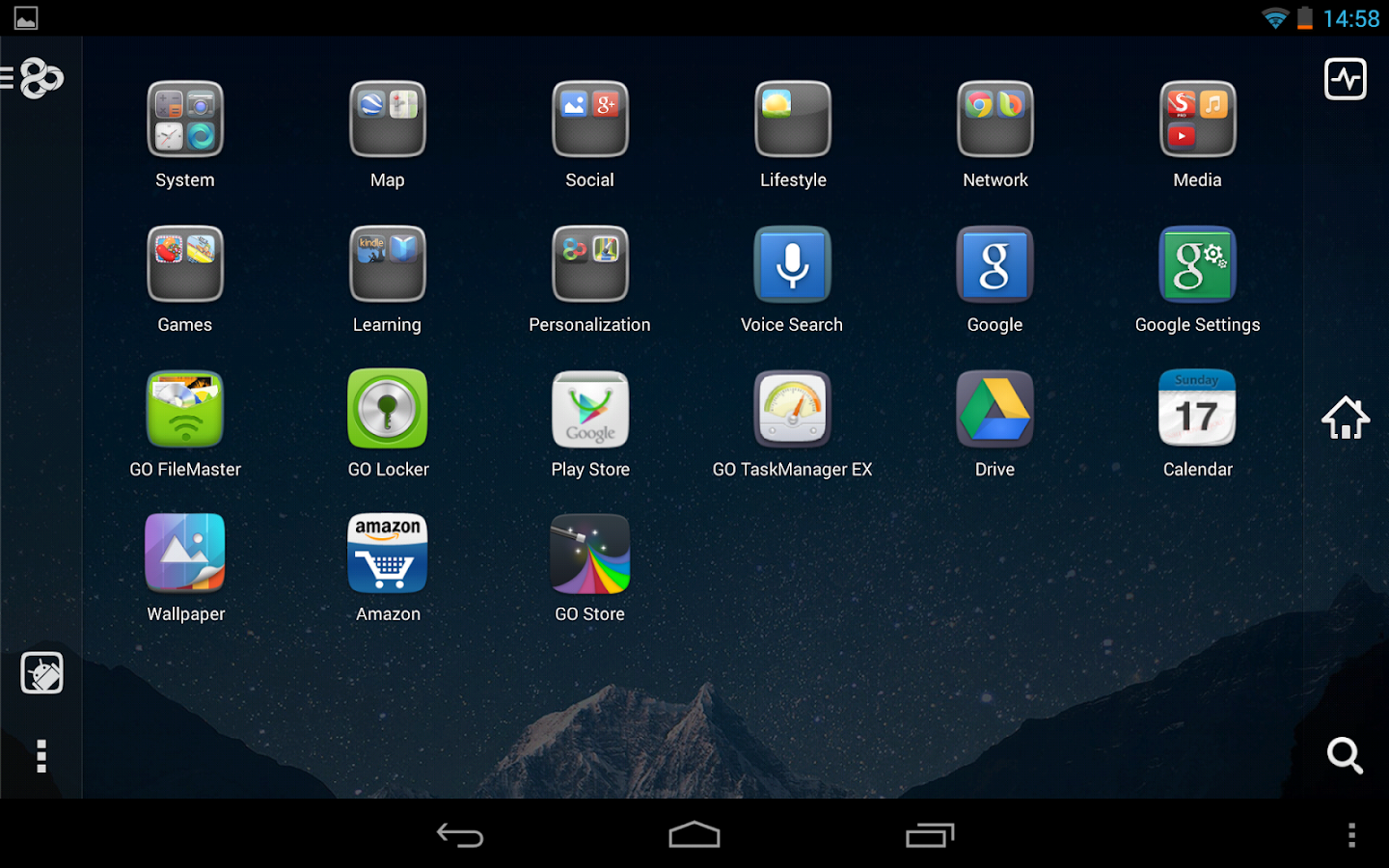
Task: Open the Personalization folder
Action: pos(590,264)
